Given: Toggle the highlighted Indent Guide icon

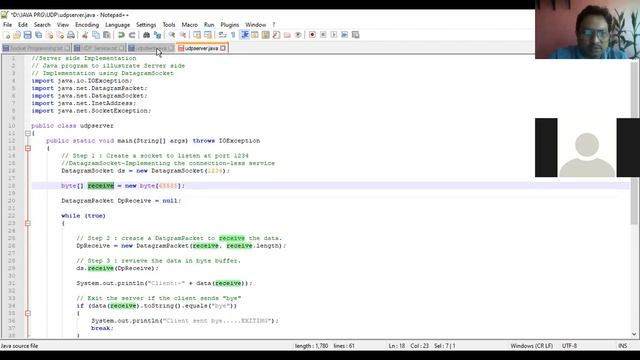Looking at the screenshot, I should [244, 35].
